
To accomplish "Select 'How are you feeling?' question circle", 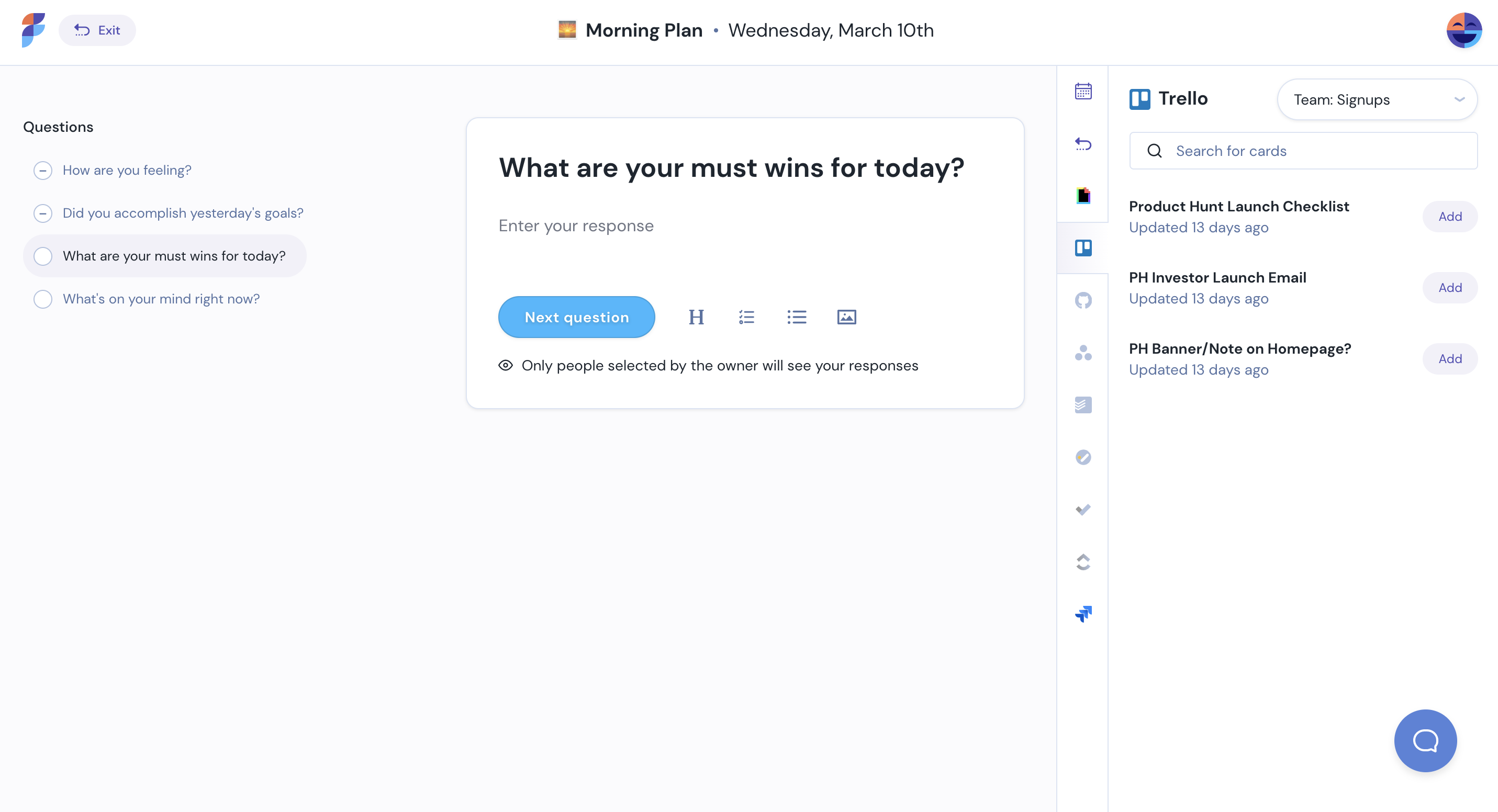I will point(42,171).
